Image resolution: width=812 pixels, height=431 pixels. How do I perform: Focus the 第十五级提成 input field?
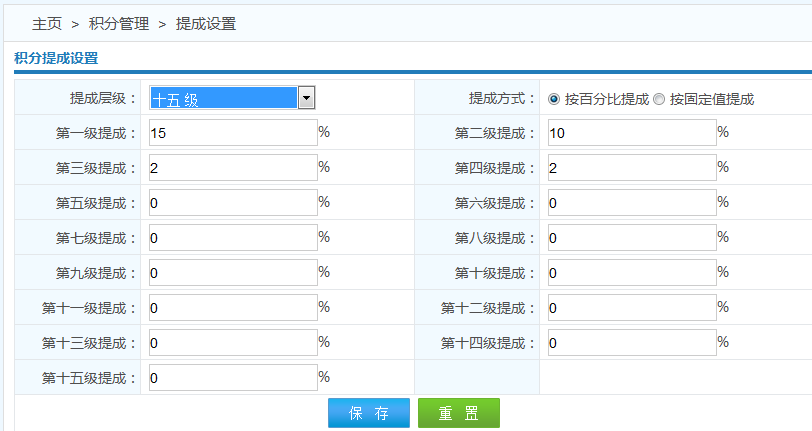tap(232, 378)
